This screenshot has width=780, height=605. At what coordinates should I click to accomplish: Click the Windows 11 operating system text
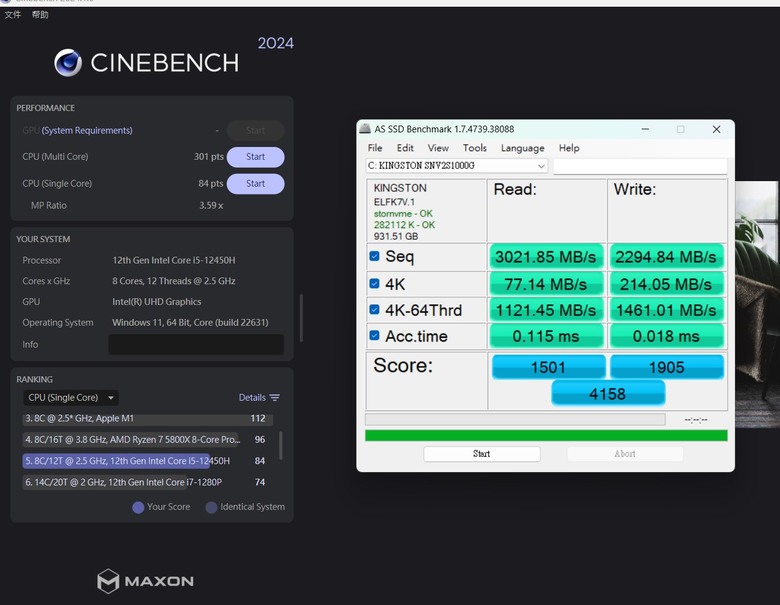(190, 322)
